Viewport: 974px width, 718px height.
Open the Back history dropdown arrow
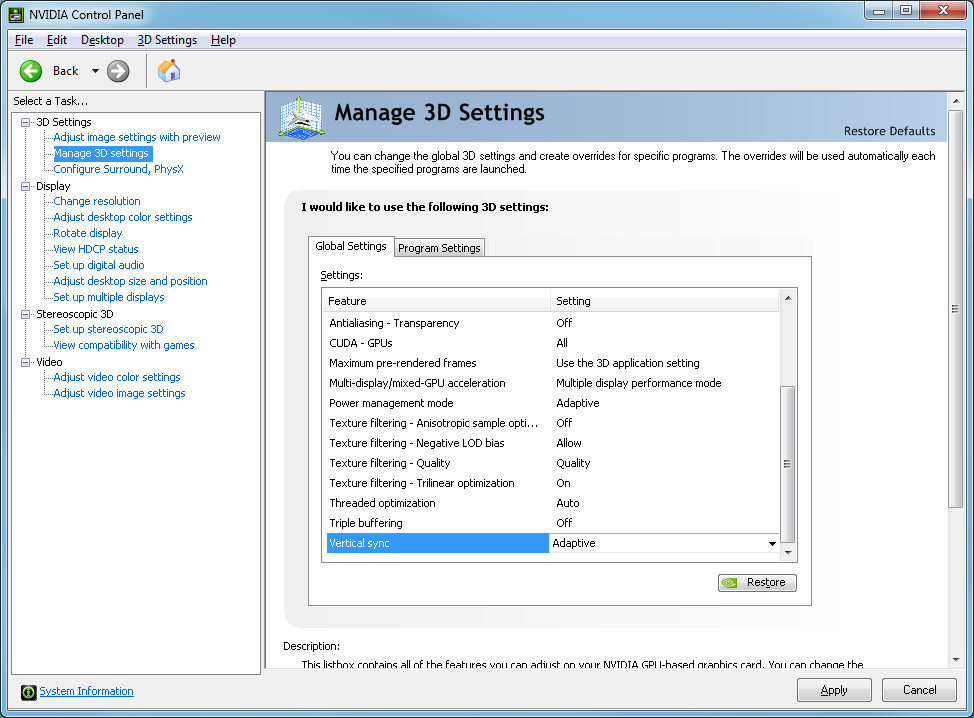(x=95, y=71)
